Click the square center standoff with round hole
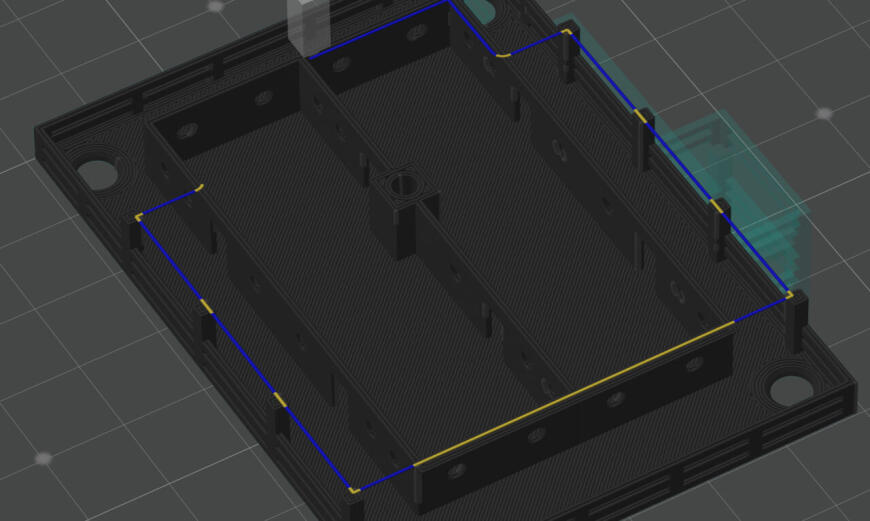 pos(404,215)
